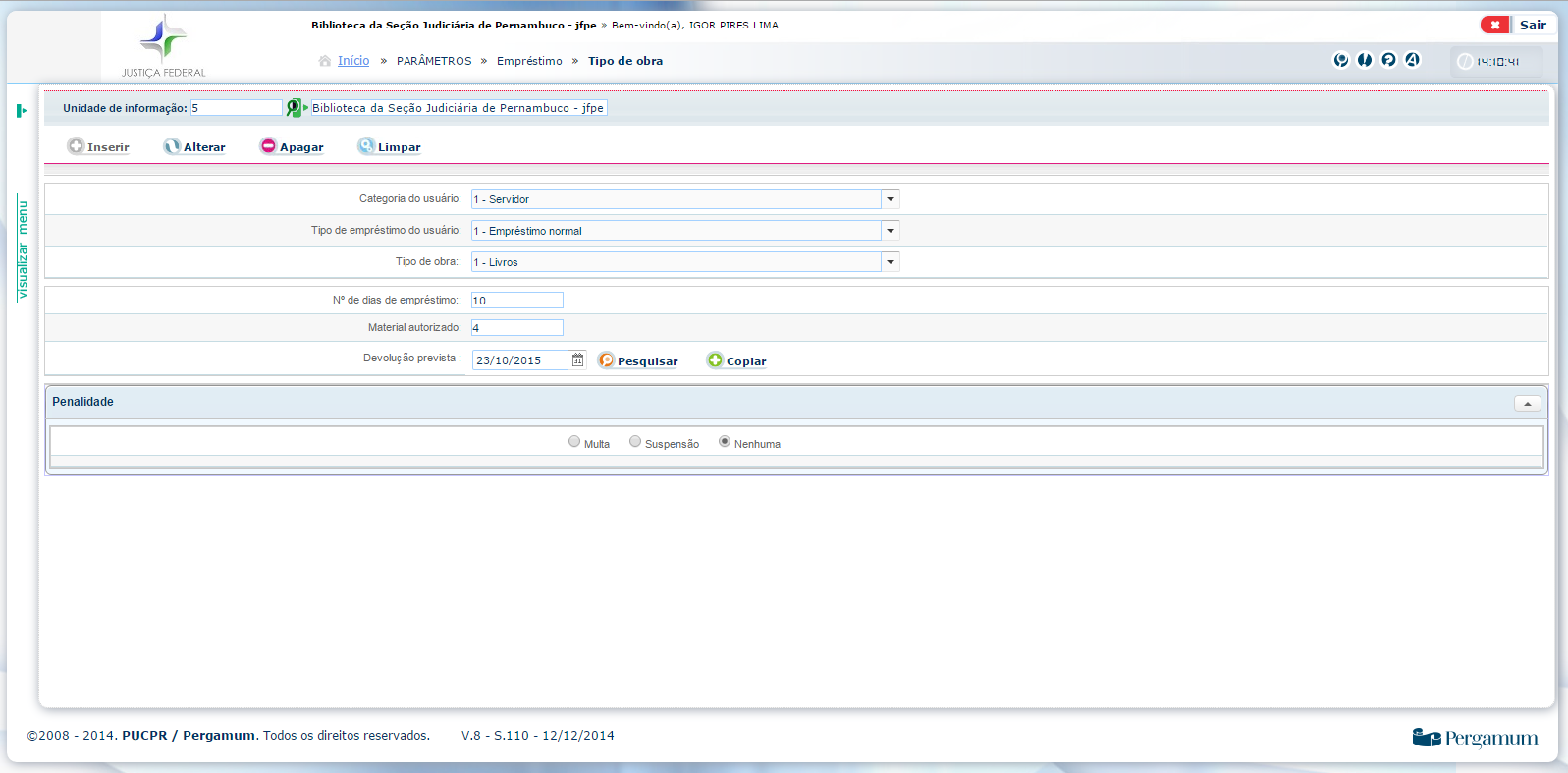Image resolution: width=1568 pixels, height=773 pixels.
Task: Click the Unidade de informação search icon
Action: pyautogui.click(x=294, y=108)
